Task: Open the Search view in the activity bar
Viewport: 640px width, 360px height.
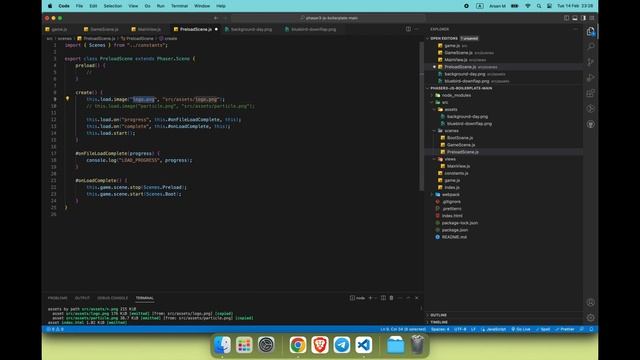Action: coord(590,47)
